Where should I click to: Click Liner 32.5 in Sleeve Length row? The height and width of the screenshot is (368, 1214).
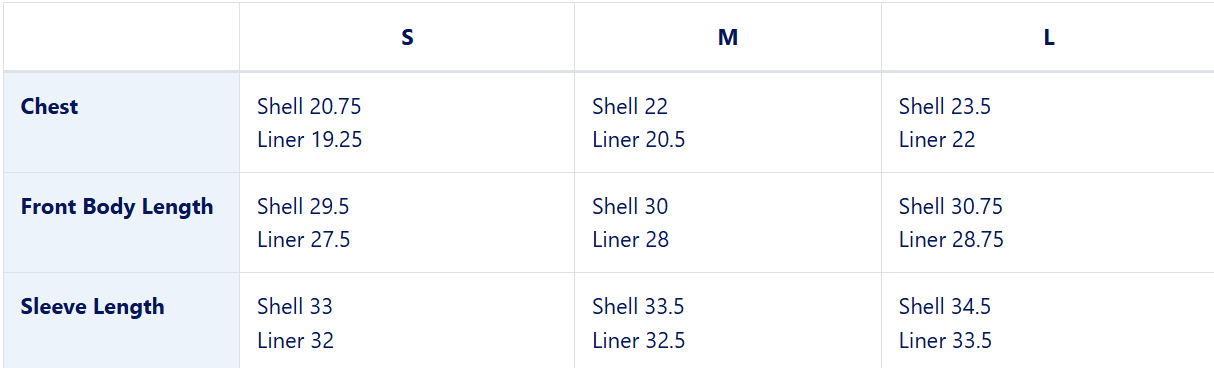pos(639,340)
